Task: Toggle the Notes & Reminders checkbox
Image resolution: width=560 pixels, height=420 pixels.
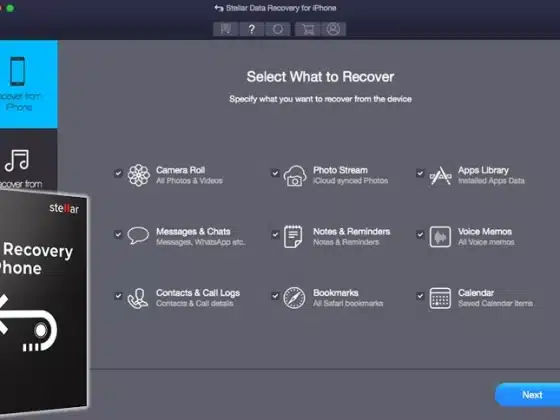Action: click(275, 234)
